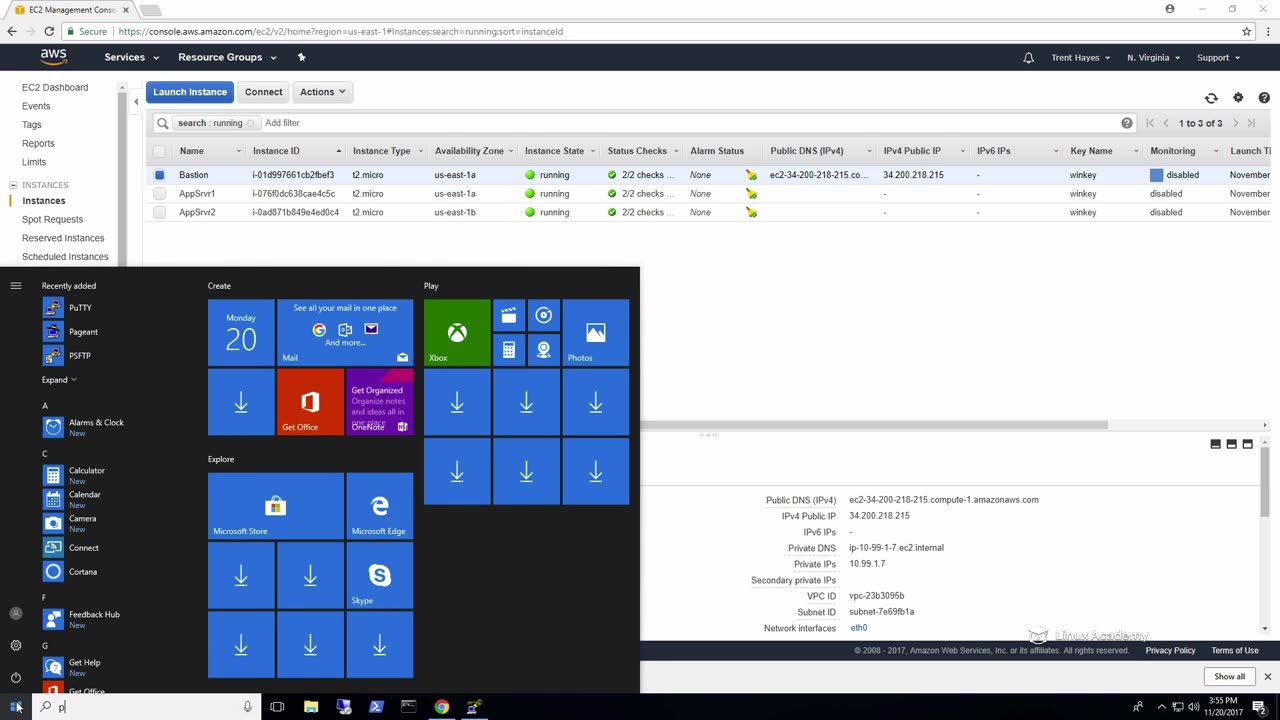Click the Start menu Power button

[x=16, y=678]
